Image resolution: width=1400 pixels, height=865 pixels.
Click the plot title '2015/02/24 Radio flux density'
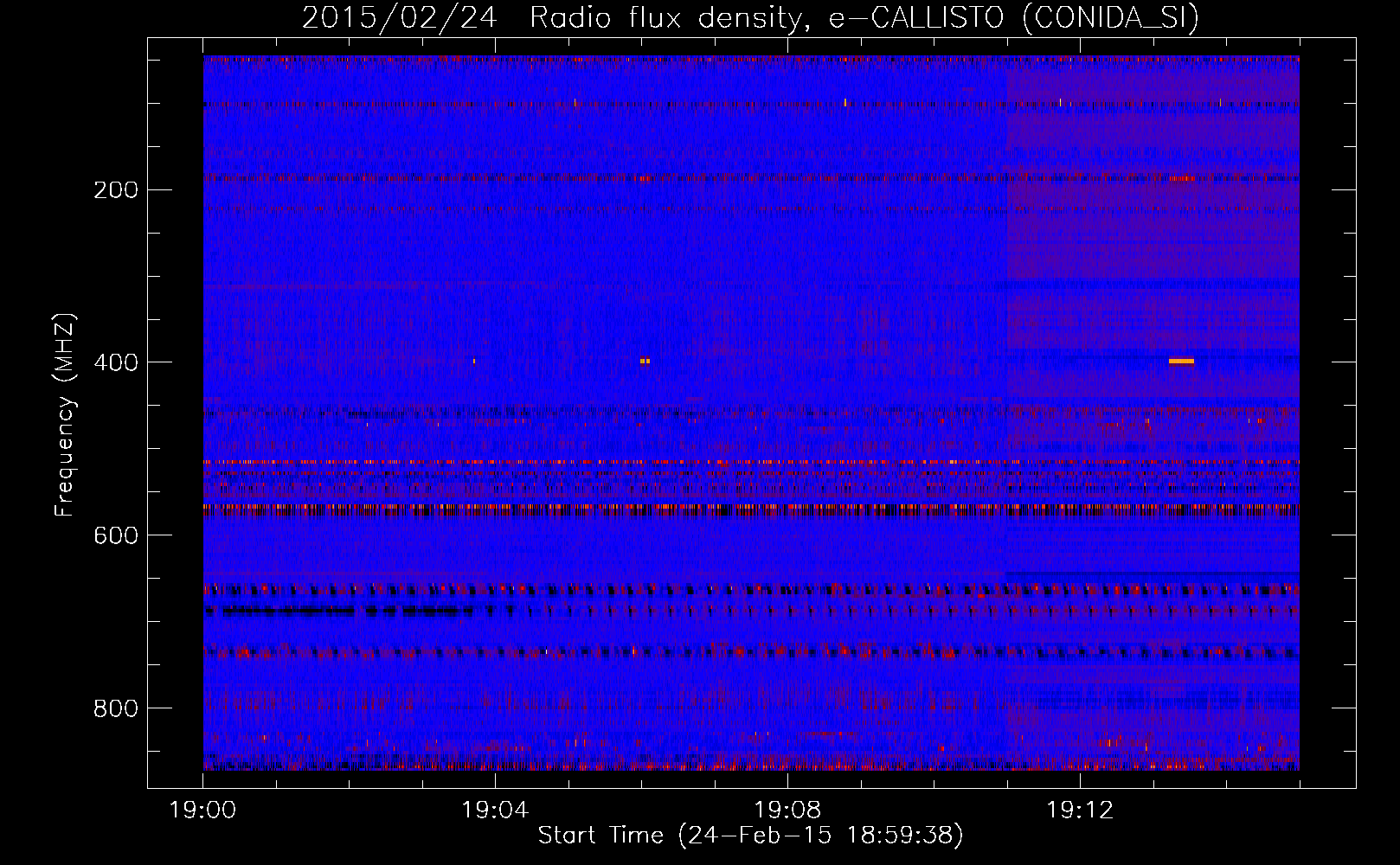[550, 18]
